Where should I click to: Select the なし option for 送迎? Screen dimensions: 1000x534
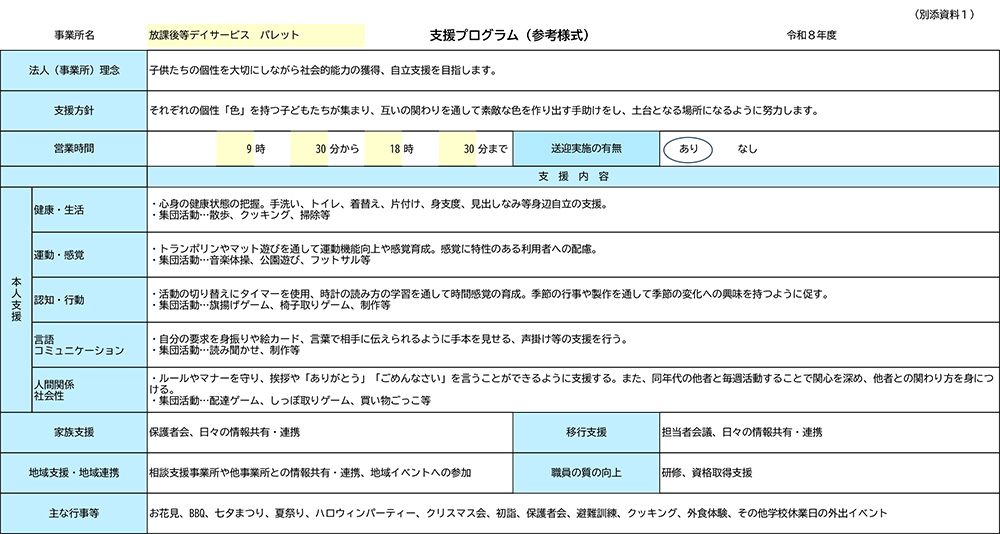[747, 149]
